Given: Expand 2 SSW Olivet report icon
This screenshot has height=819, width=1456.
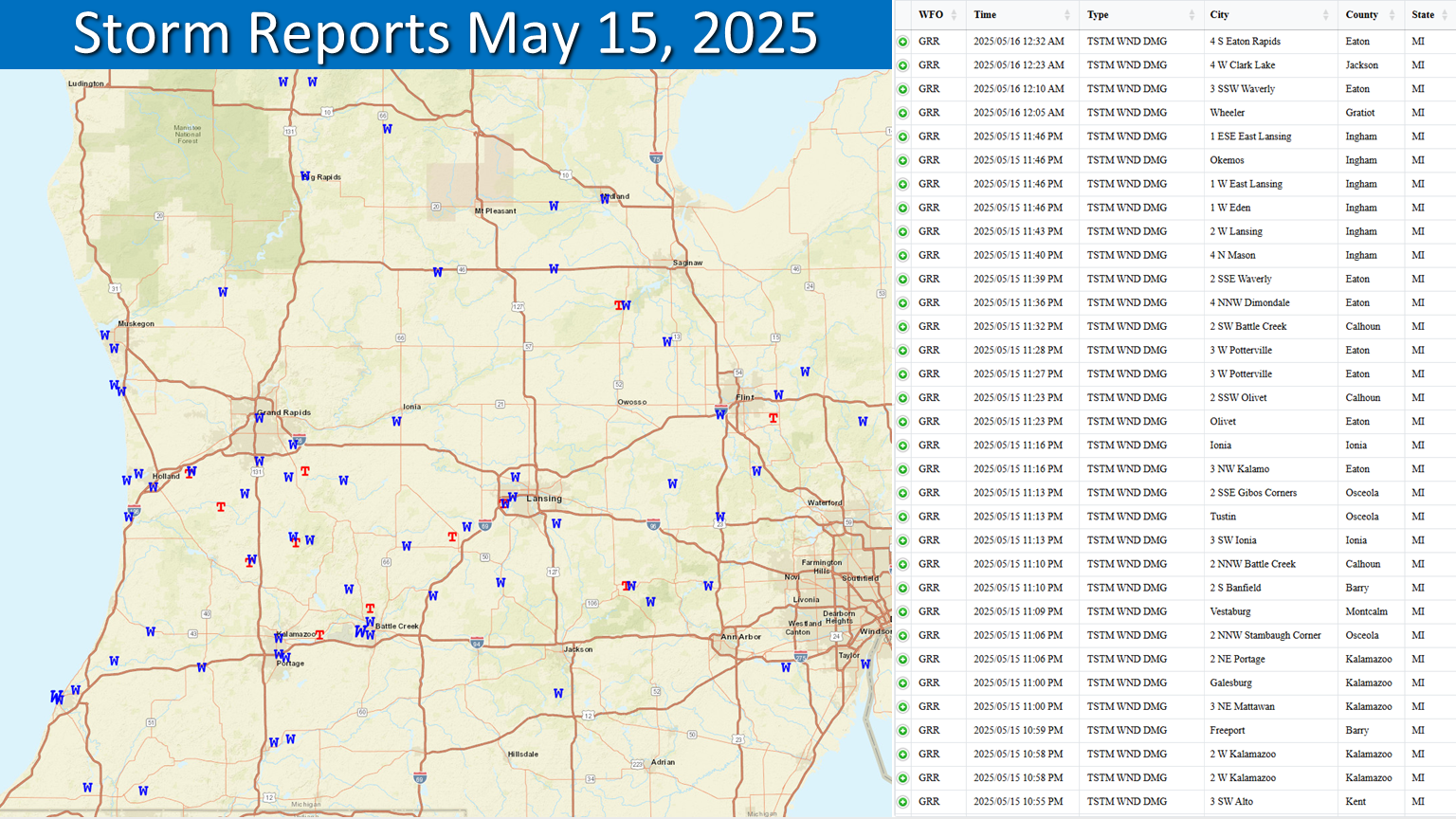Looking at the screenshot, I should point(902,398).
